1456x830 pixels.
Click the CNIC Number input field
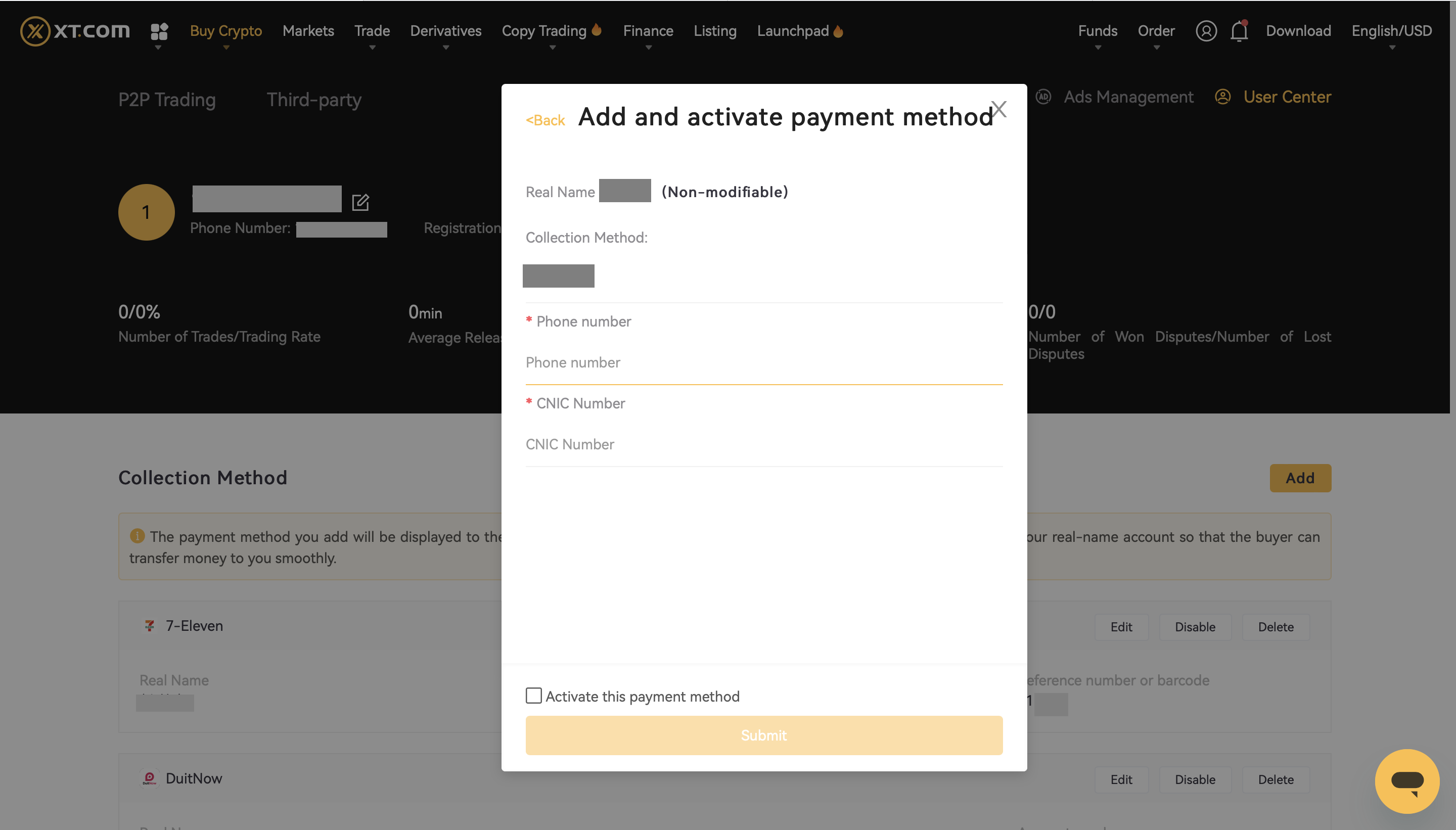tap(763, 445)
